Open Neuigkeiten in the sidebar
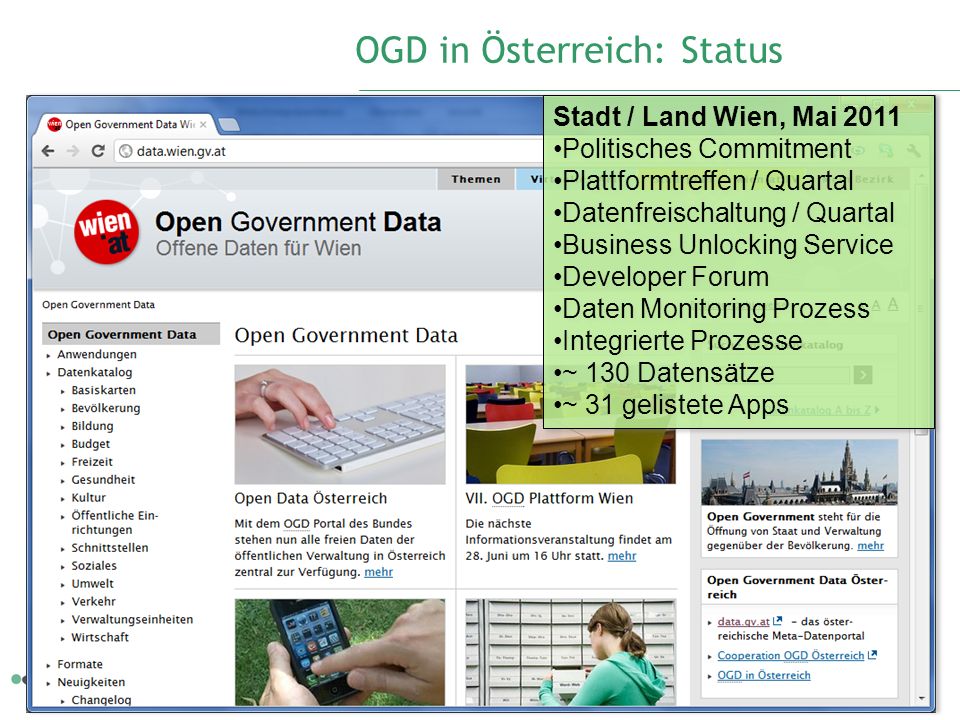The height and width of the screenshot is (720, 960). point(91,682)
